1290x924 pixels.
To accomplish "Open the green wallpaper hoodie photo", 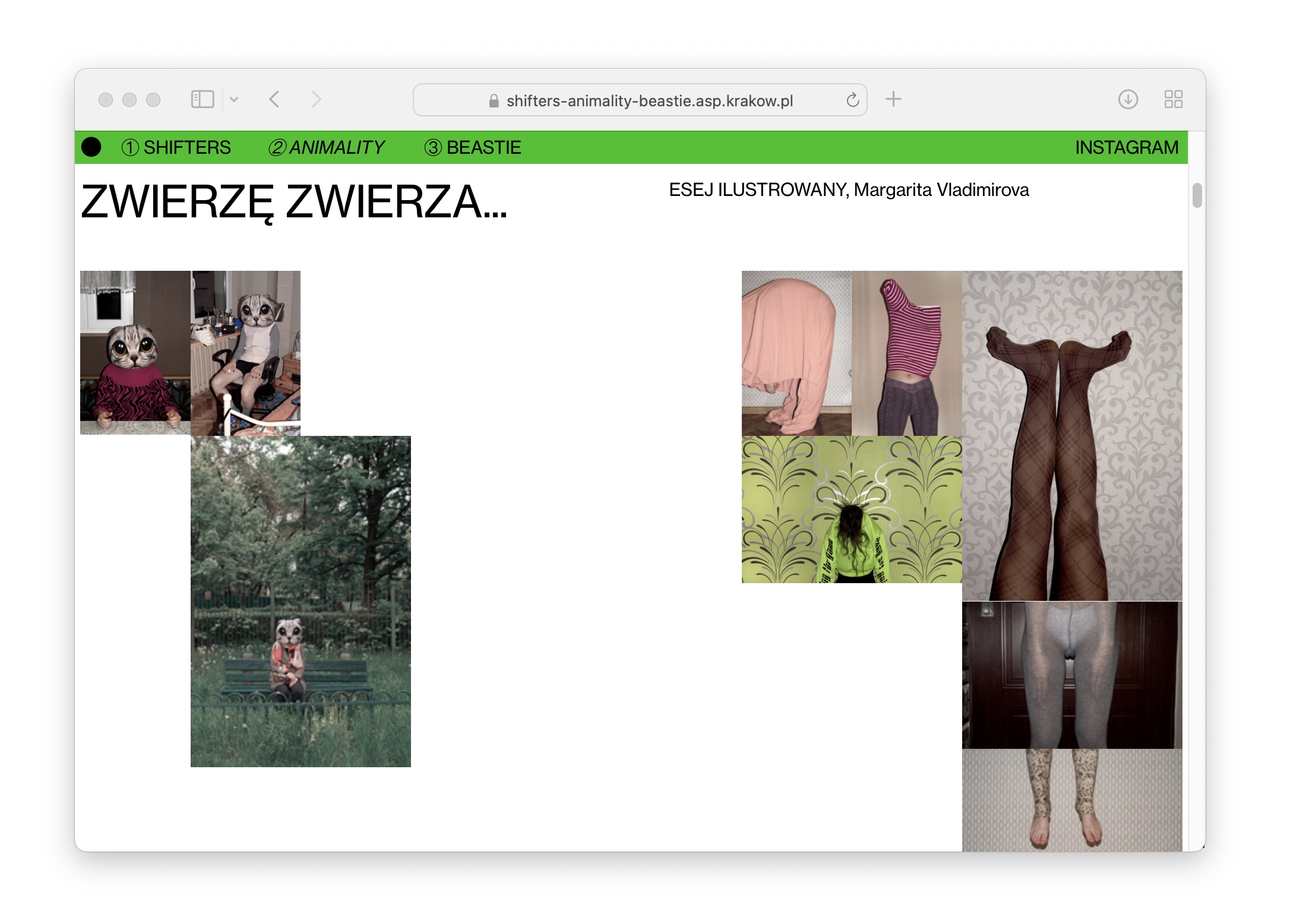I will 851,510.
